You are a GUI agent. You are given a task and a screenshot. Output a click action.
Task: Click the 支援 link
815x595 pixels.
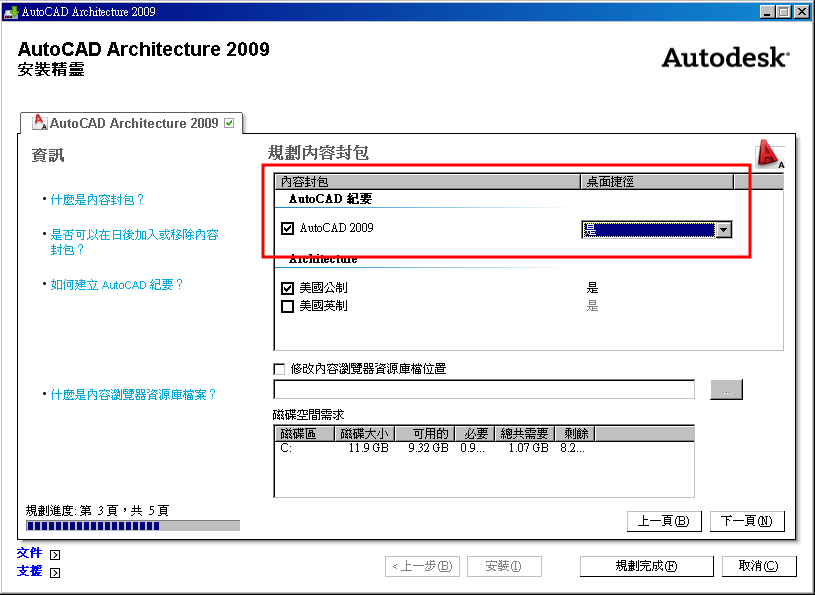(29, 571)
